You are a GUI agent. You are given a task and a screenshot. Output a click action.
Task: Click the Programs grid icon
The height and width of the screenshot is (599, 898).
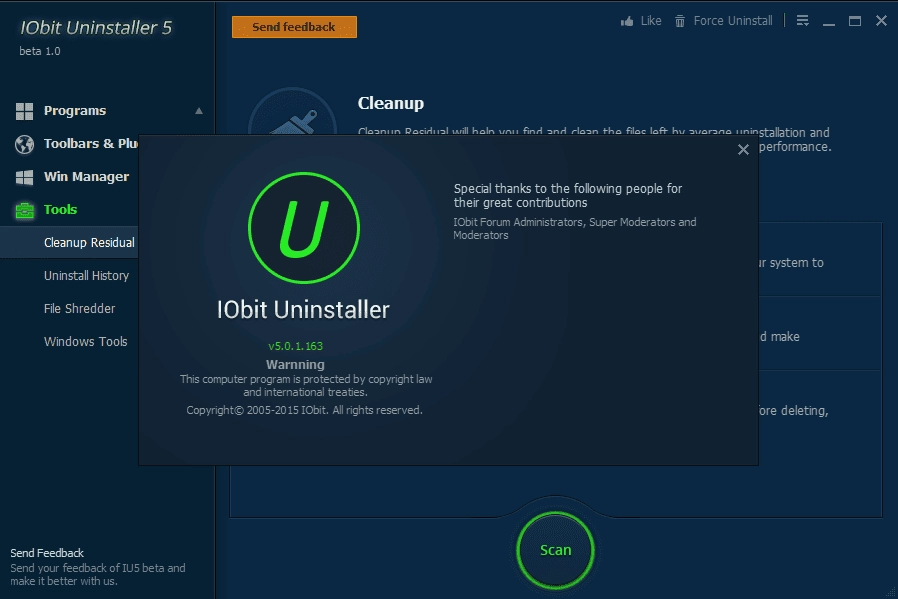point(24,111)
